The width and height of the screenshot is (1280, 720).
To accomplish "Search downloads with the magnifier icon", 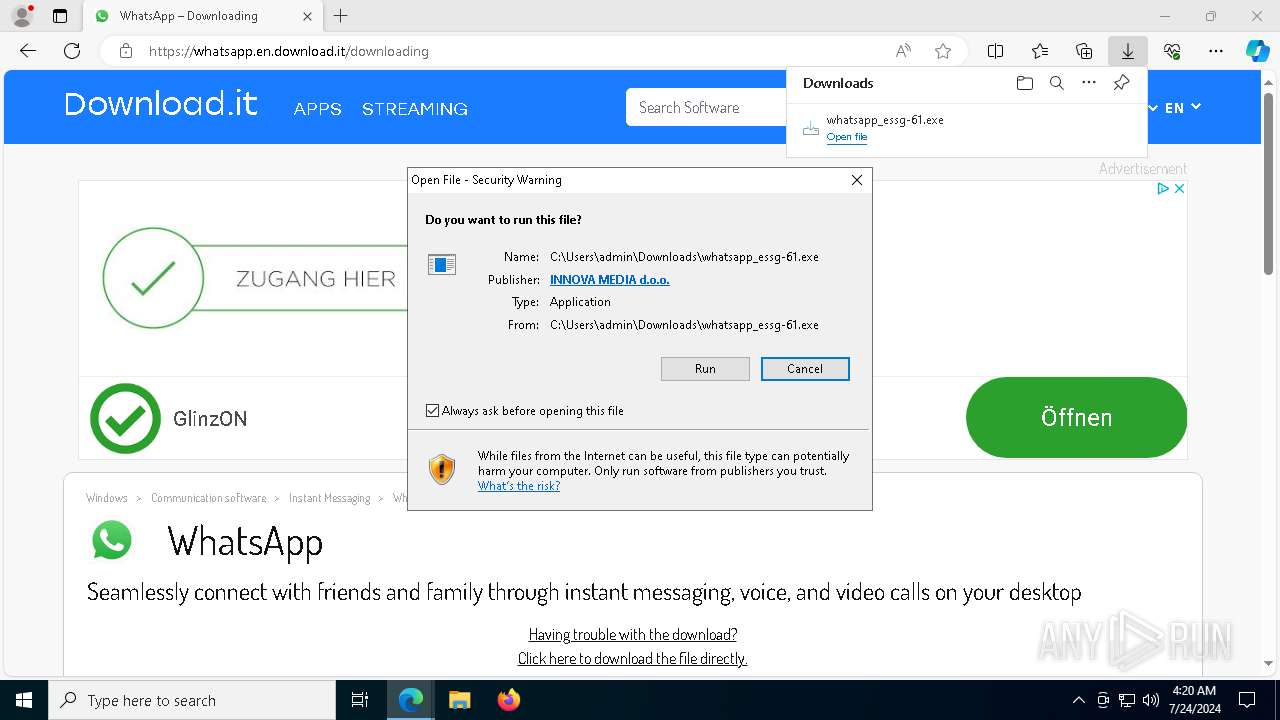I will tap(1057, 83).
